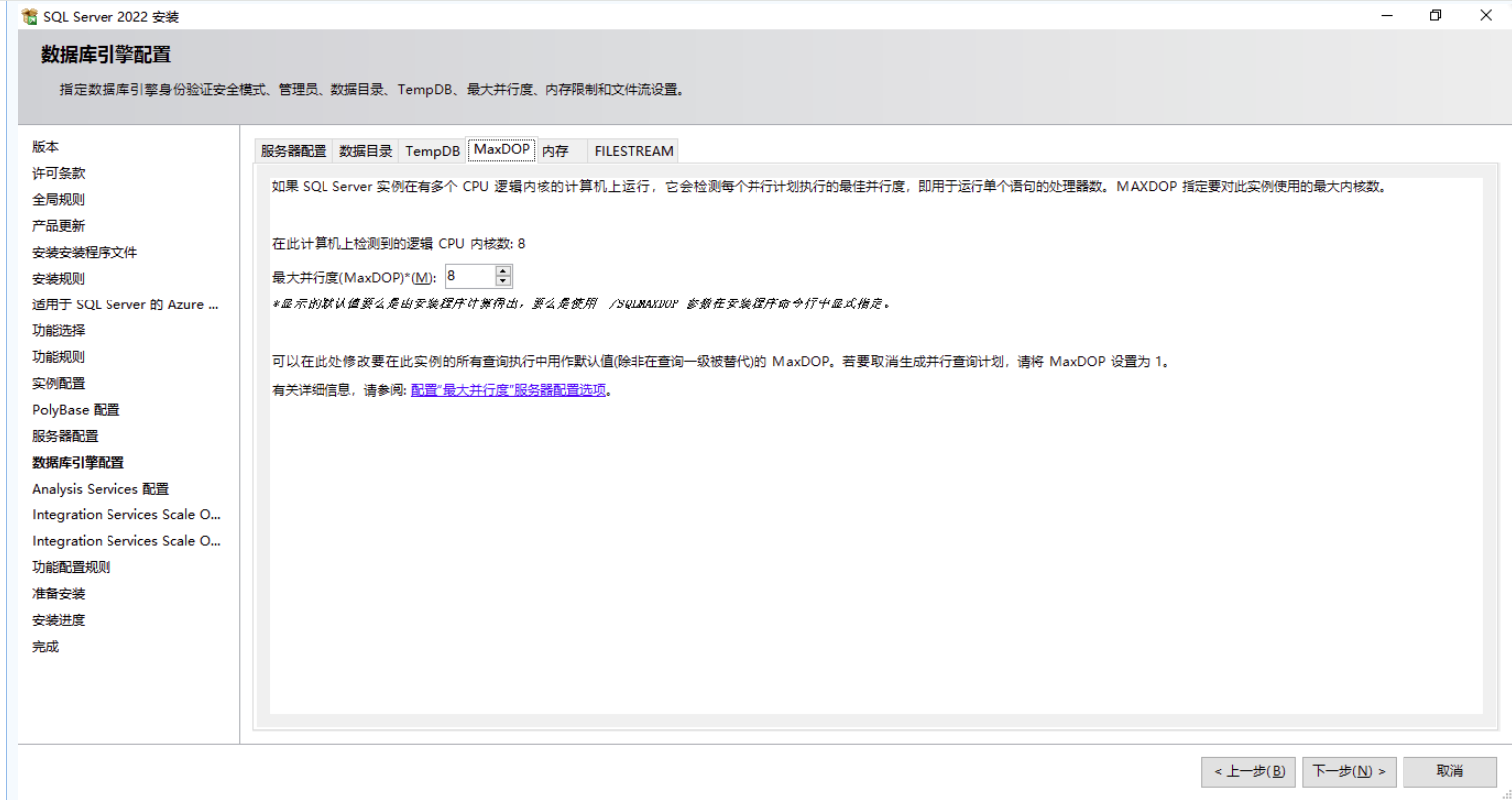Open the 内存 tab
Screen dimensions: 1512x800
(x=556, y=151)
